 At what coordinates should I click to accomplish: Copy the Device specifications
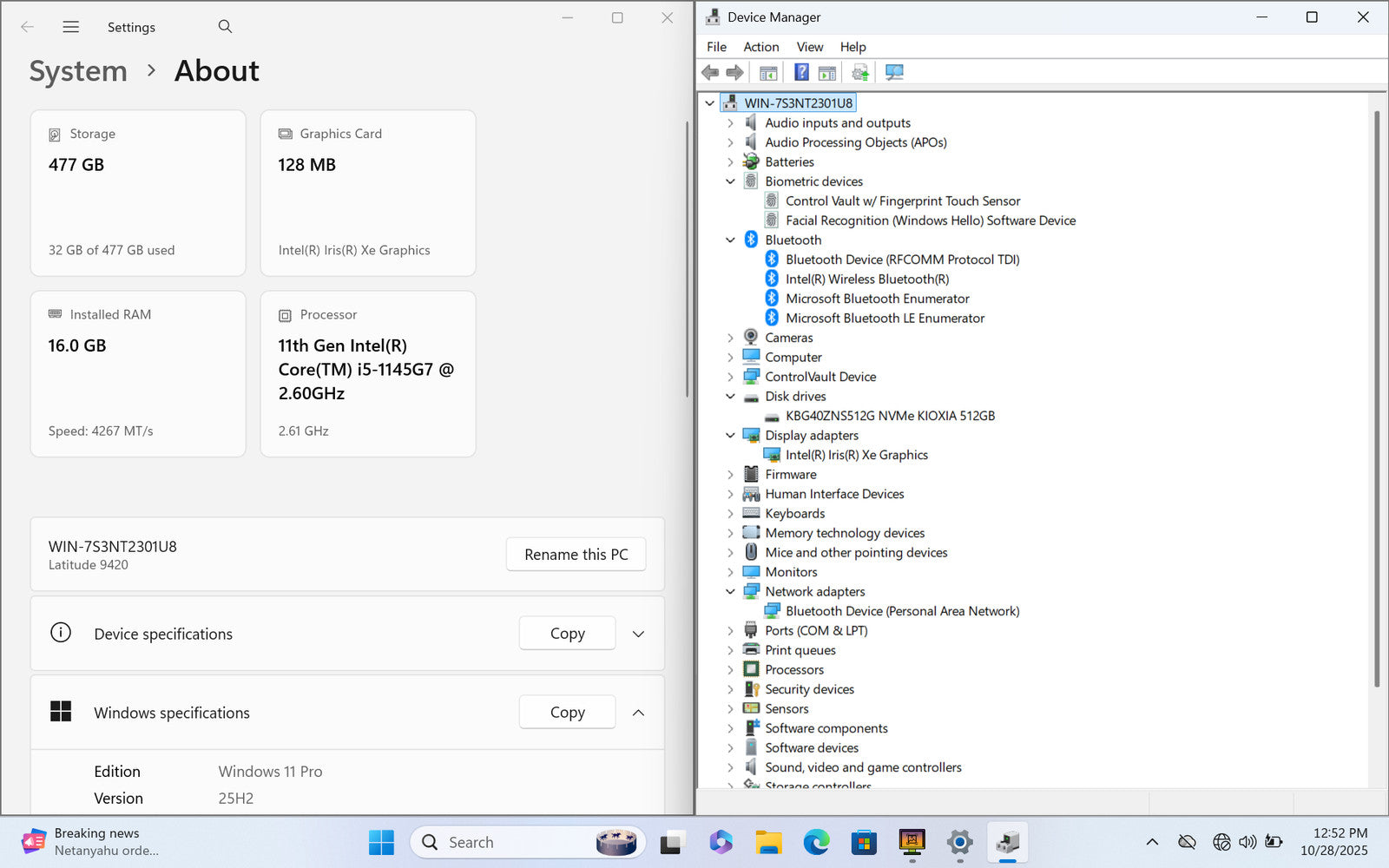coord(568,634)
